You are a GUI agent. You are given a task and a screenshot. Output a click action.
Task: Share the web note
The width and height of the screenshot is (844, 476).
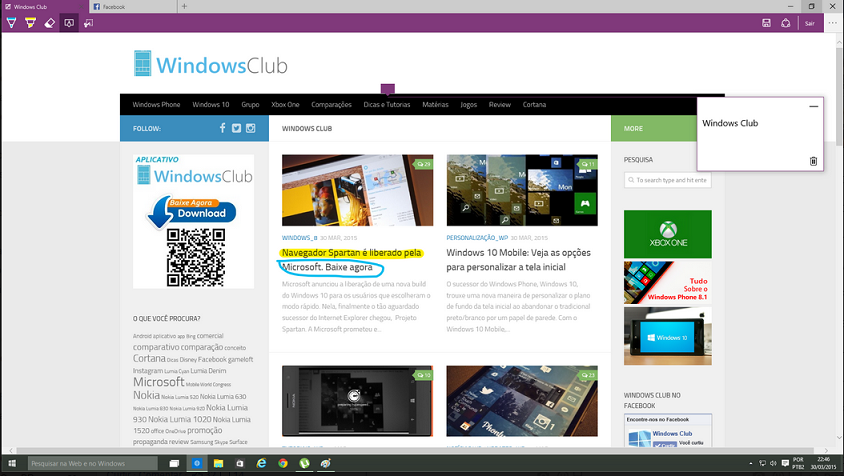click(x=786, y=23)
